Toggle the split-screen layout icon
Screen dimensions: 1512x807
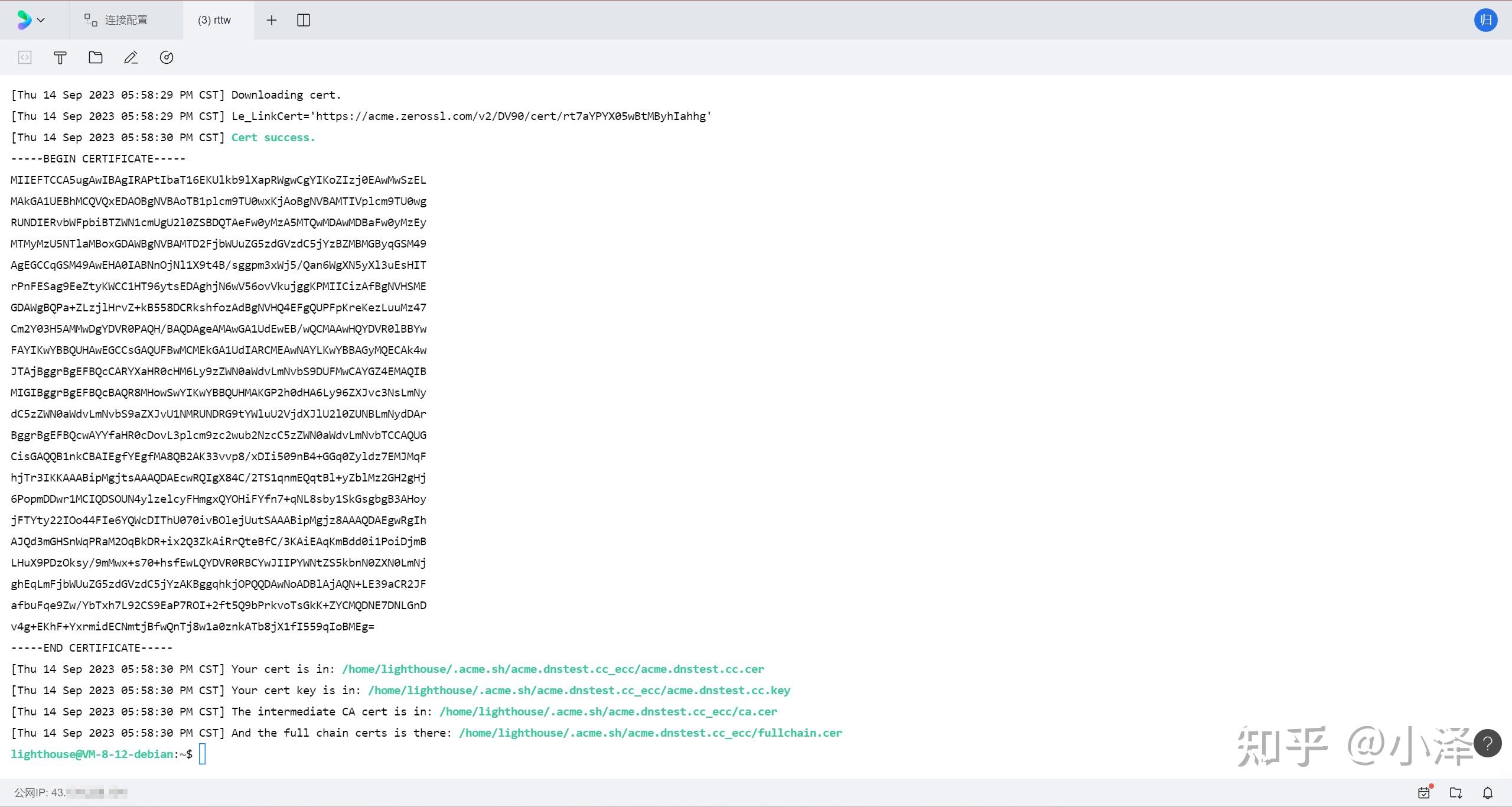[x=304, y=20]
